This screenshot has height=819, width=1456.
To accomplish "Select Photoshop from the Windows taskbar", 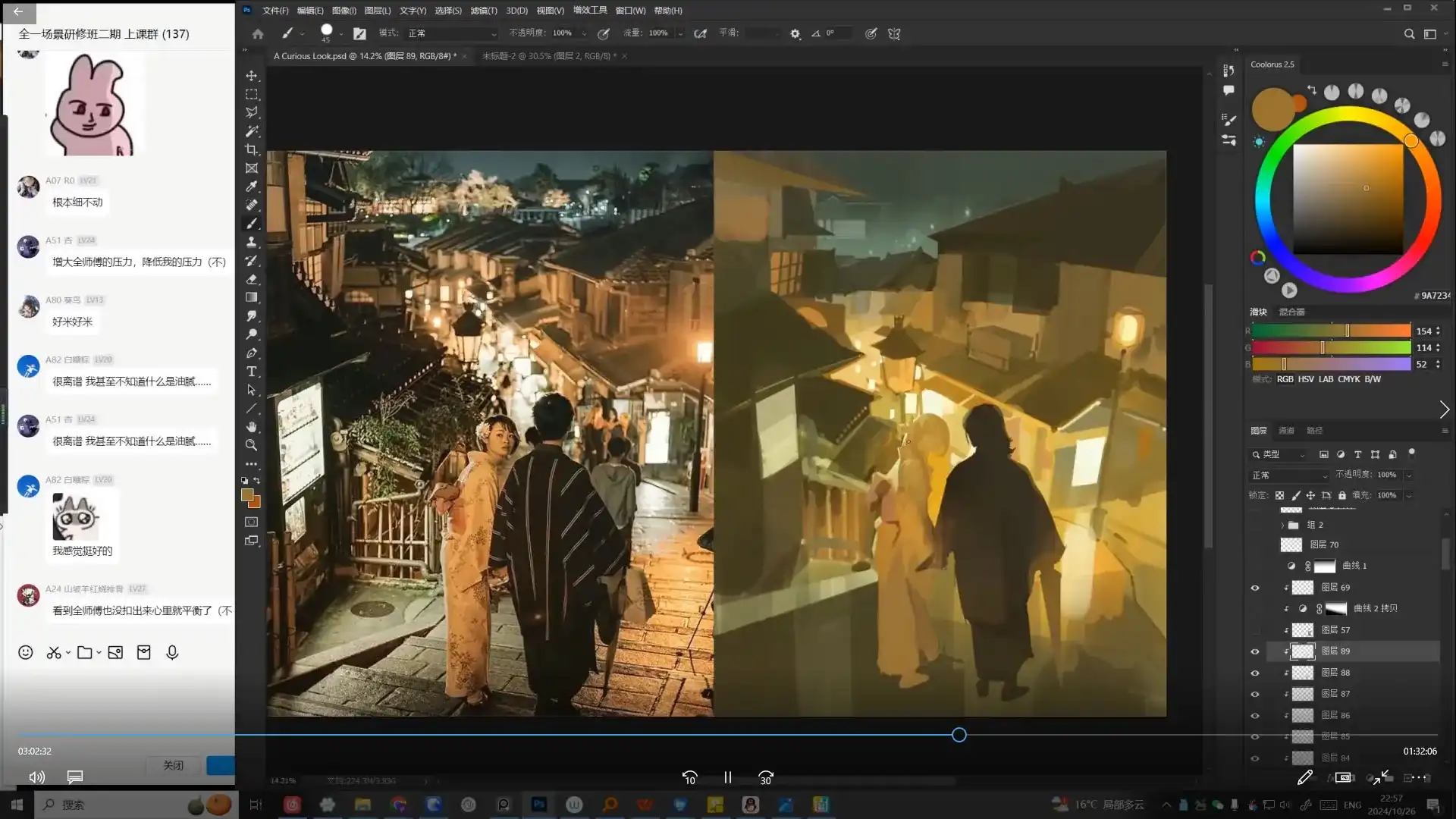I will coord(539,805).
